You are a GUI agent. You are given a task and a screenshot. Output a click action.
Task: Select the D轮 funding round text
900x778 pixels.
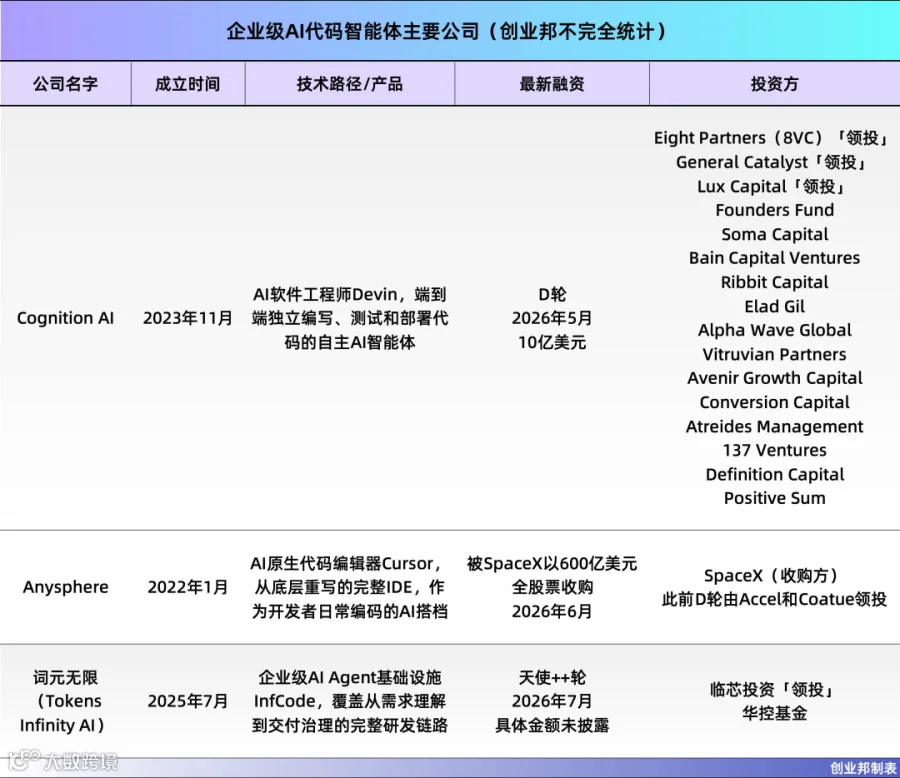click(552, 295)
